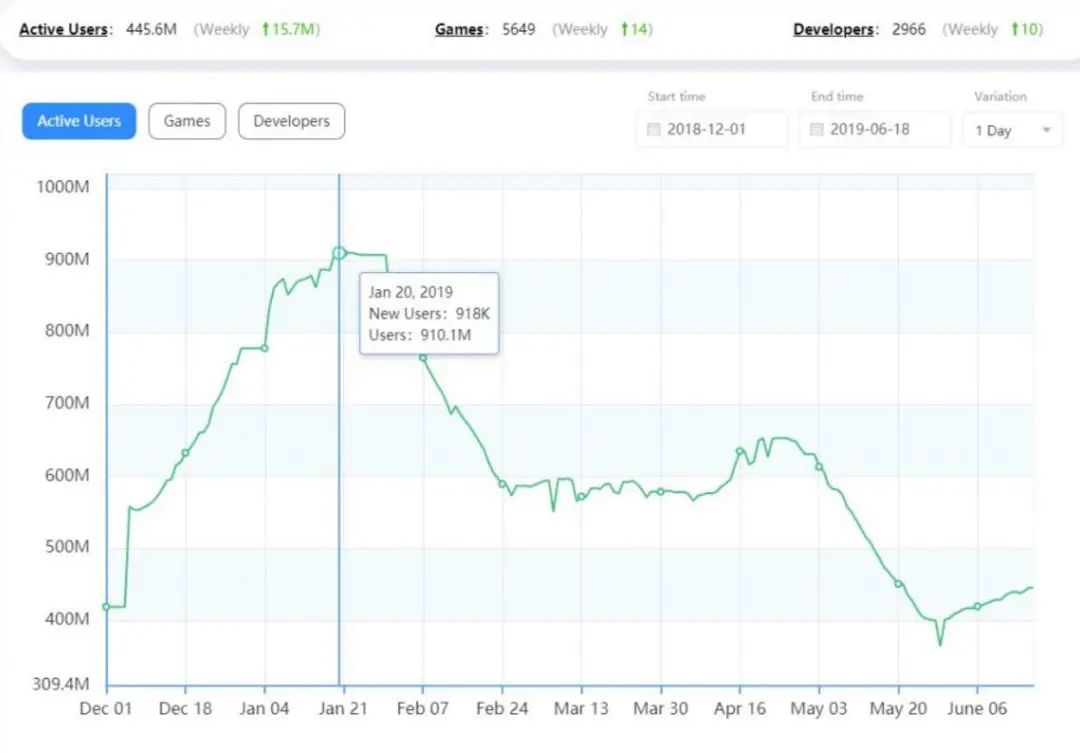Open the underlined Games header link

click(x=460, y=30)
